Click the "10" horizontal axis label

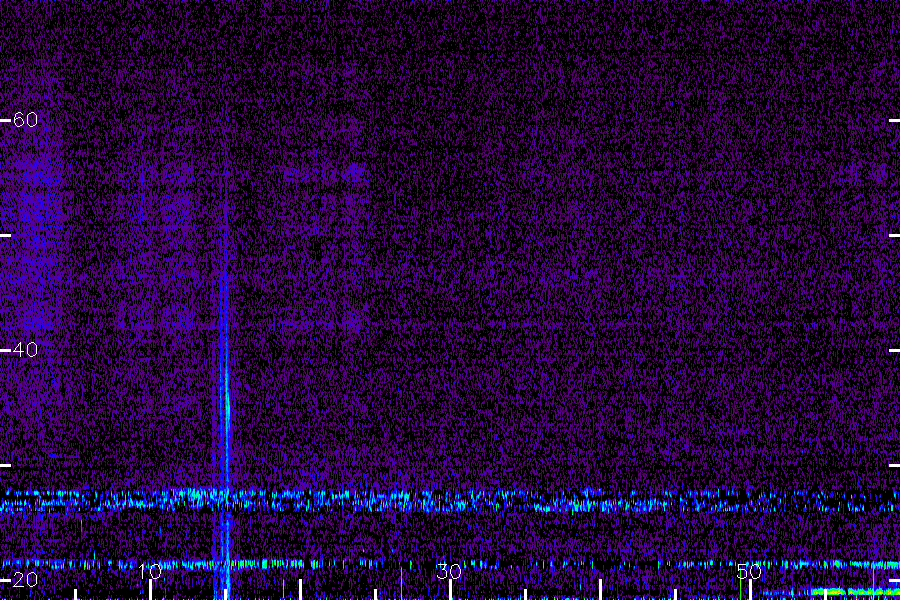150,571
